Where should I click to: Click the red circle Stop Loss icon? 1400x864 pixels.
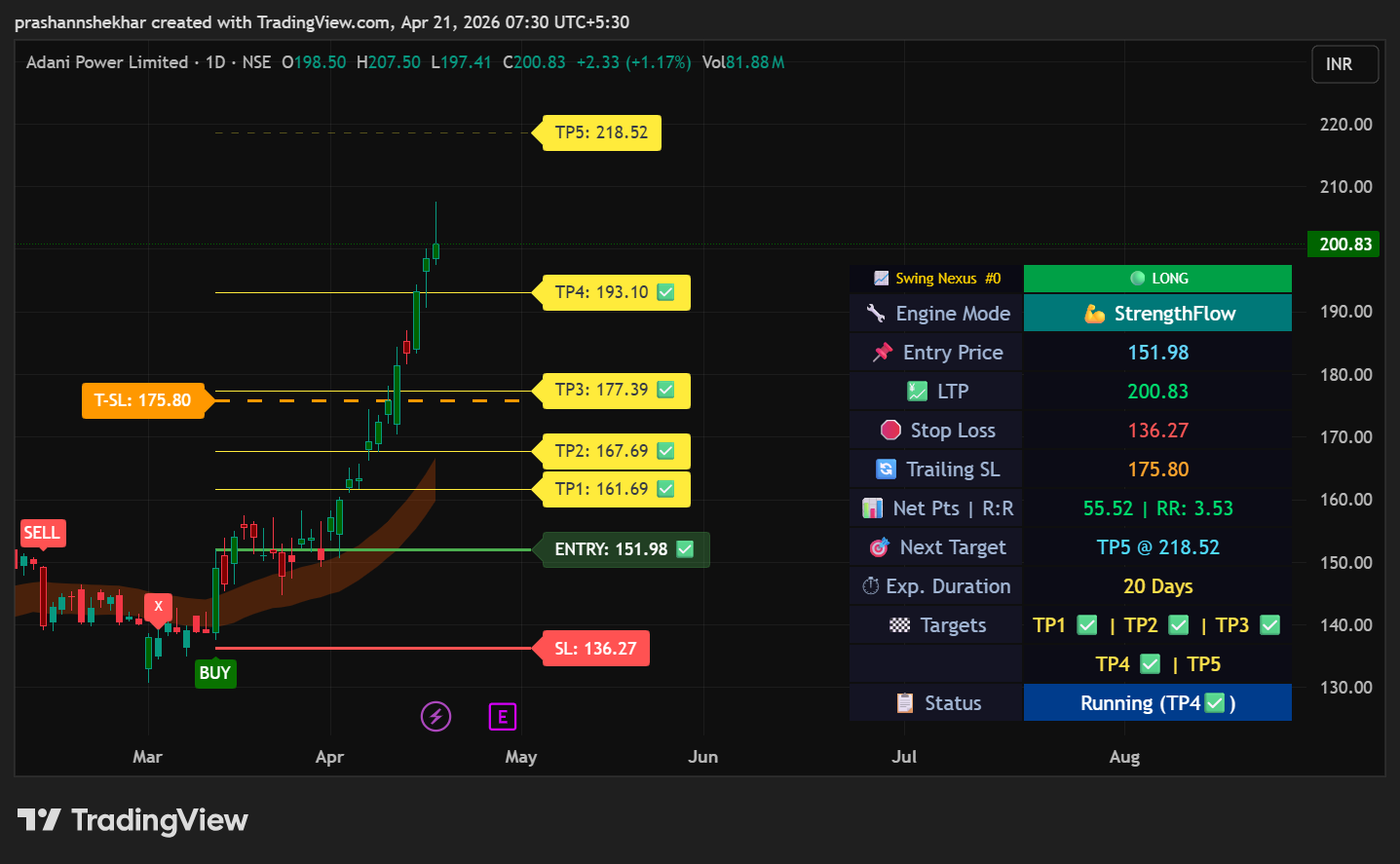(890, 430)
